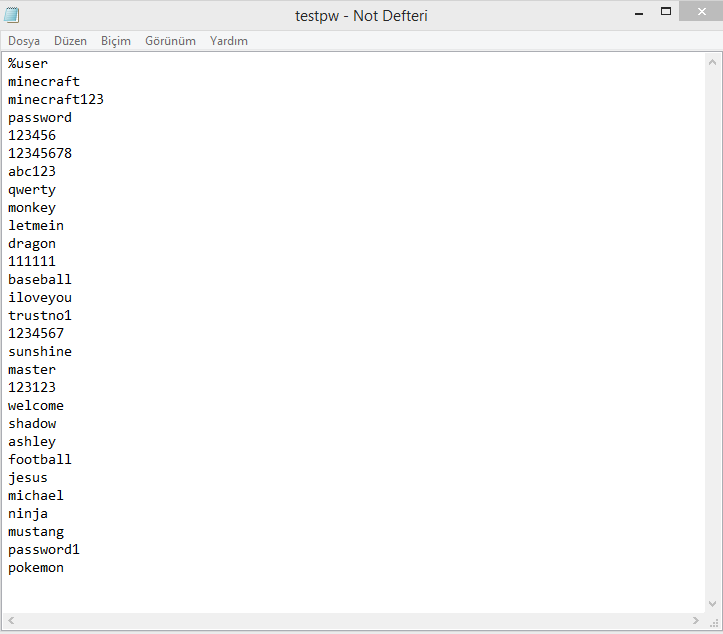Click the line 'shadow'
Image resolution: width=723 pixels, height=634 pixels.
[x=32, y=424]
